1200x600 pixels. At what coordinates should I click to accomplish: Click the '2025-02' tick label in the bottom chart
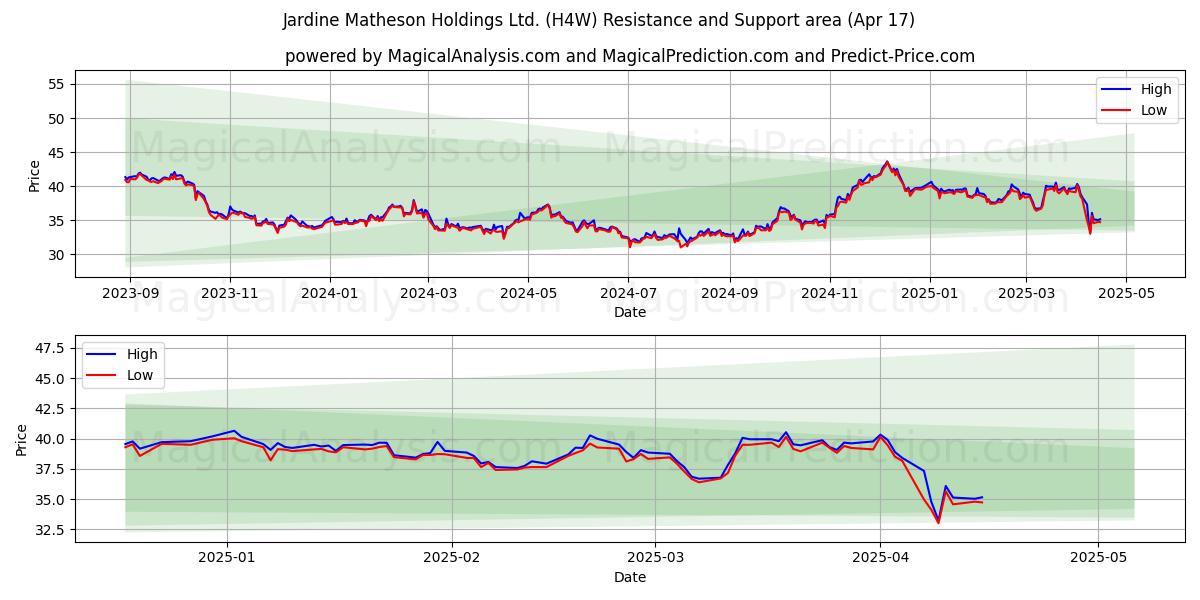(x=452, y=557)
